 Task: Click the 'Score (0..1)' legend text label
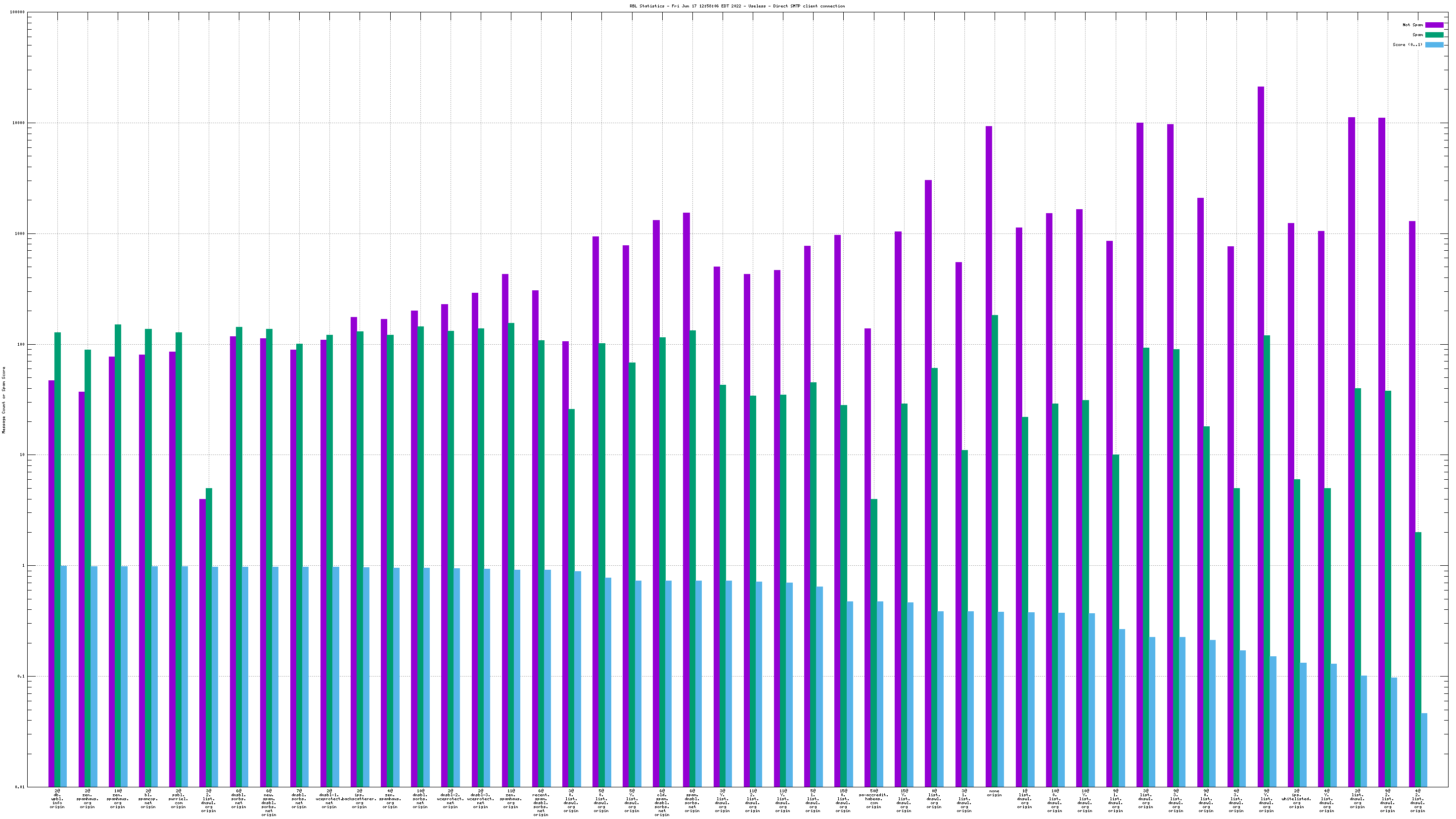[1408, 45]
